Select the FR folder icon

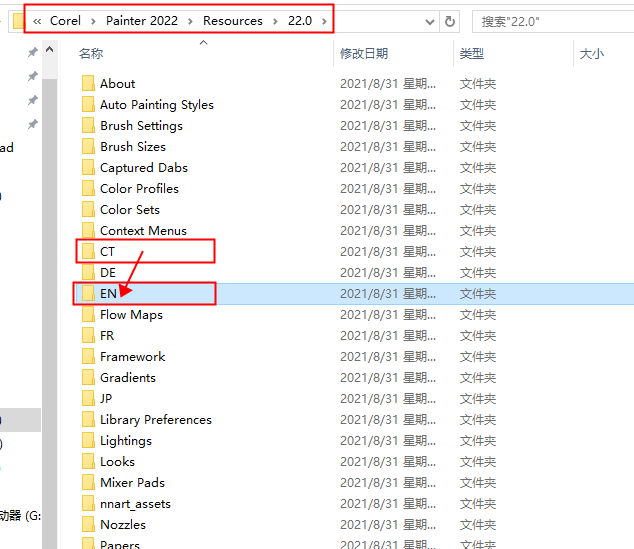pyautogui.click(x=88, y=335)
